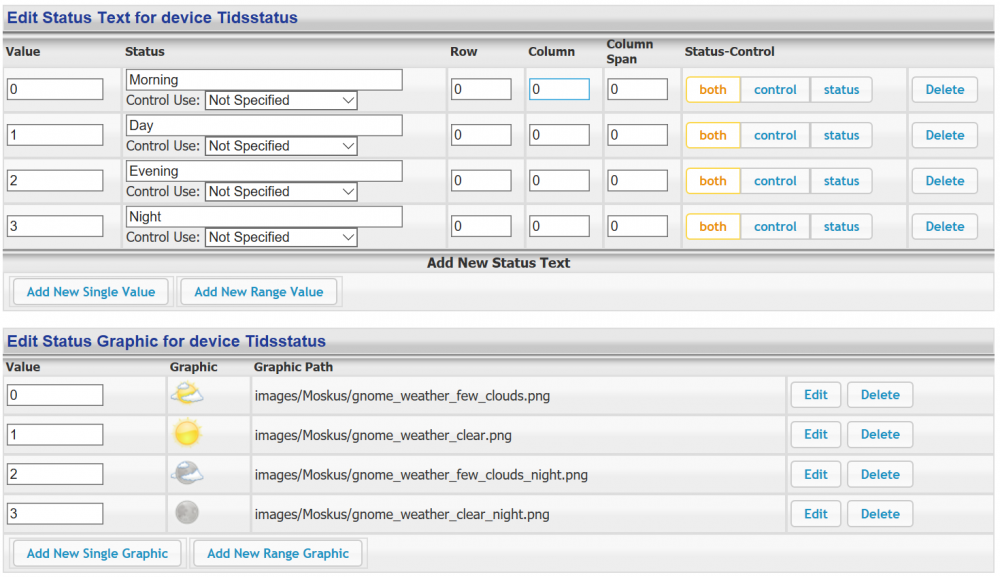Click the clear night moon graphic icon
1000x577 pixels.
[x=187, y=513]
